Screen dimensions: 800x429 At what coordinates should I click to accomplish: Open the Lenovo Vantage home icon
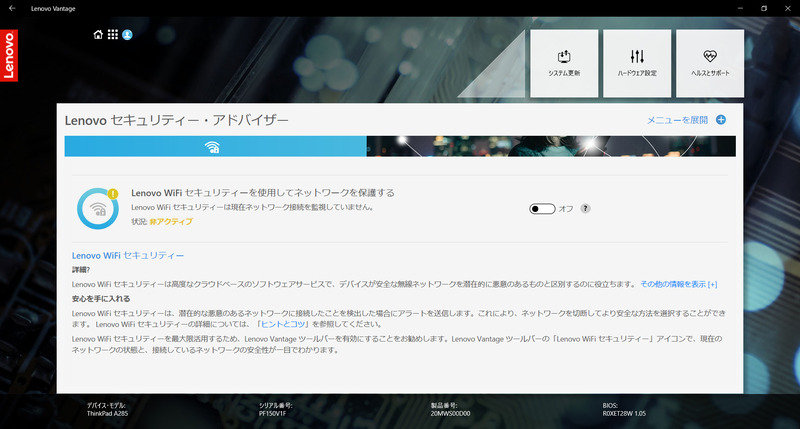98,35
